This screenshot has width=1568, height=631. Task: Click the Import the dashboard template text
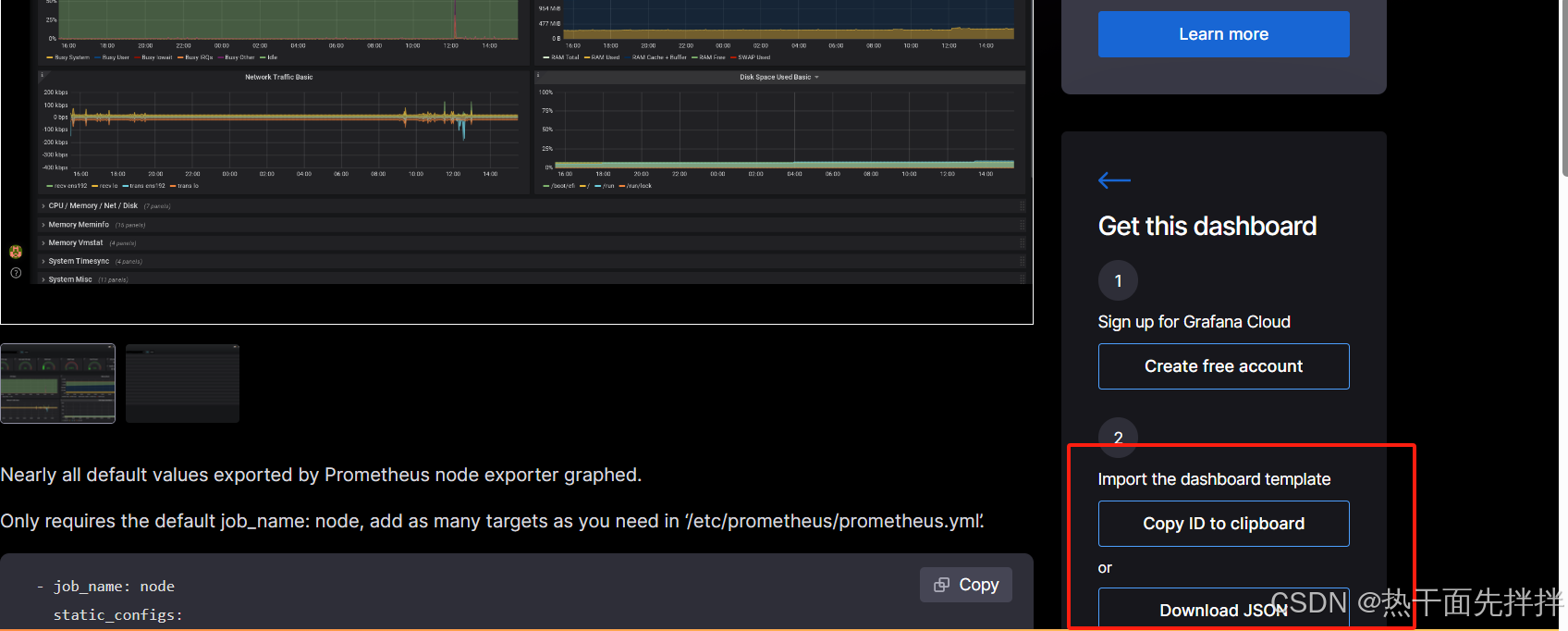pyautogui.click(x=1214, y=479)
